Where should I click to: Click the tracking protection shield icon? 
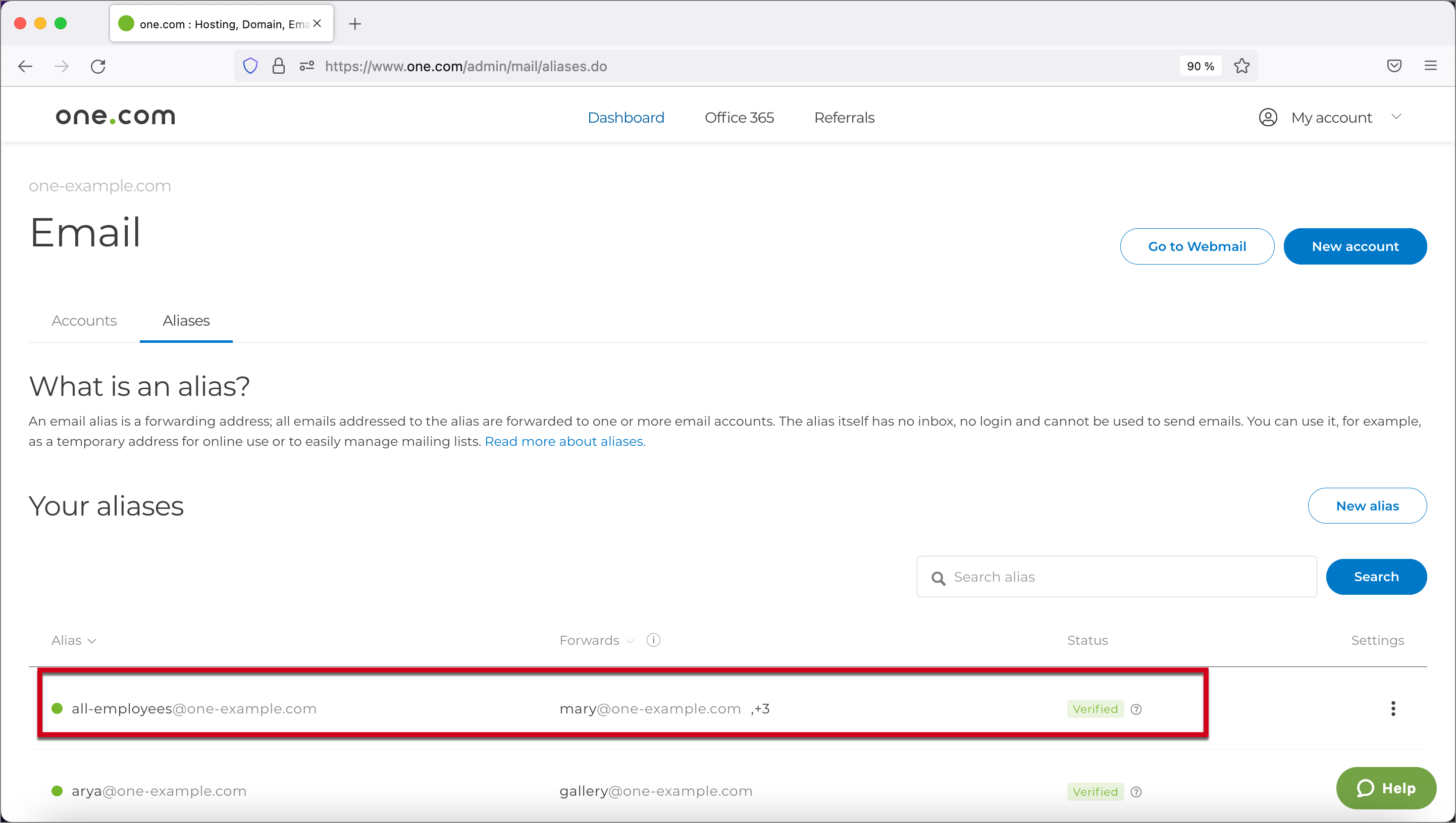click(250, 66)
